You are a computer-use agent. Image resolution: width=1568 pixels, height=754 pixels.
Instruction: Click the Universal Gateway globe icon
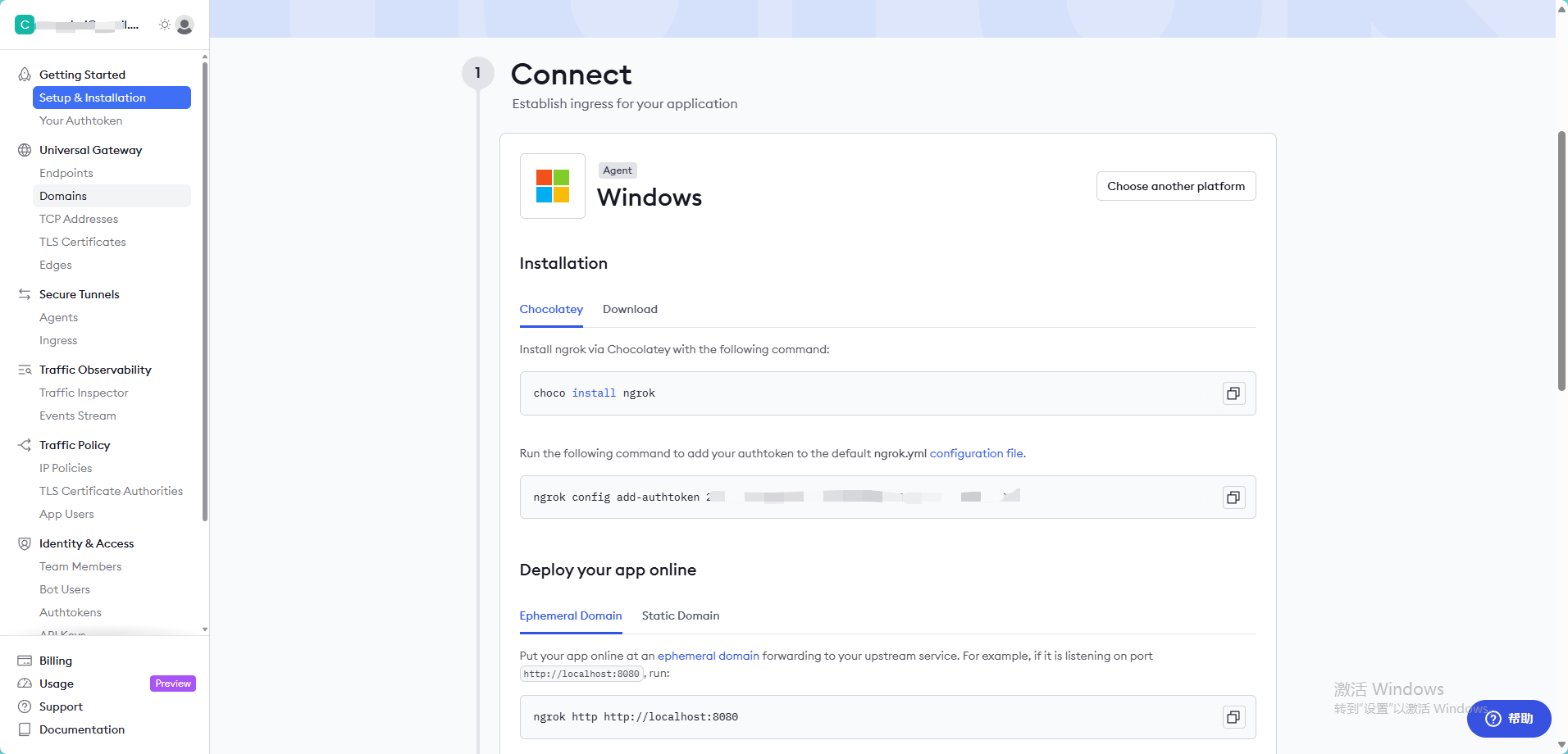[x=25, y=150]
